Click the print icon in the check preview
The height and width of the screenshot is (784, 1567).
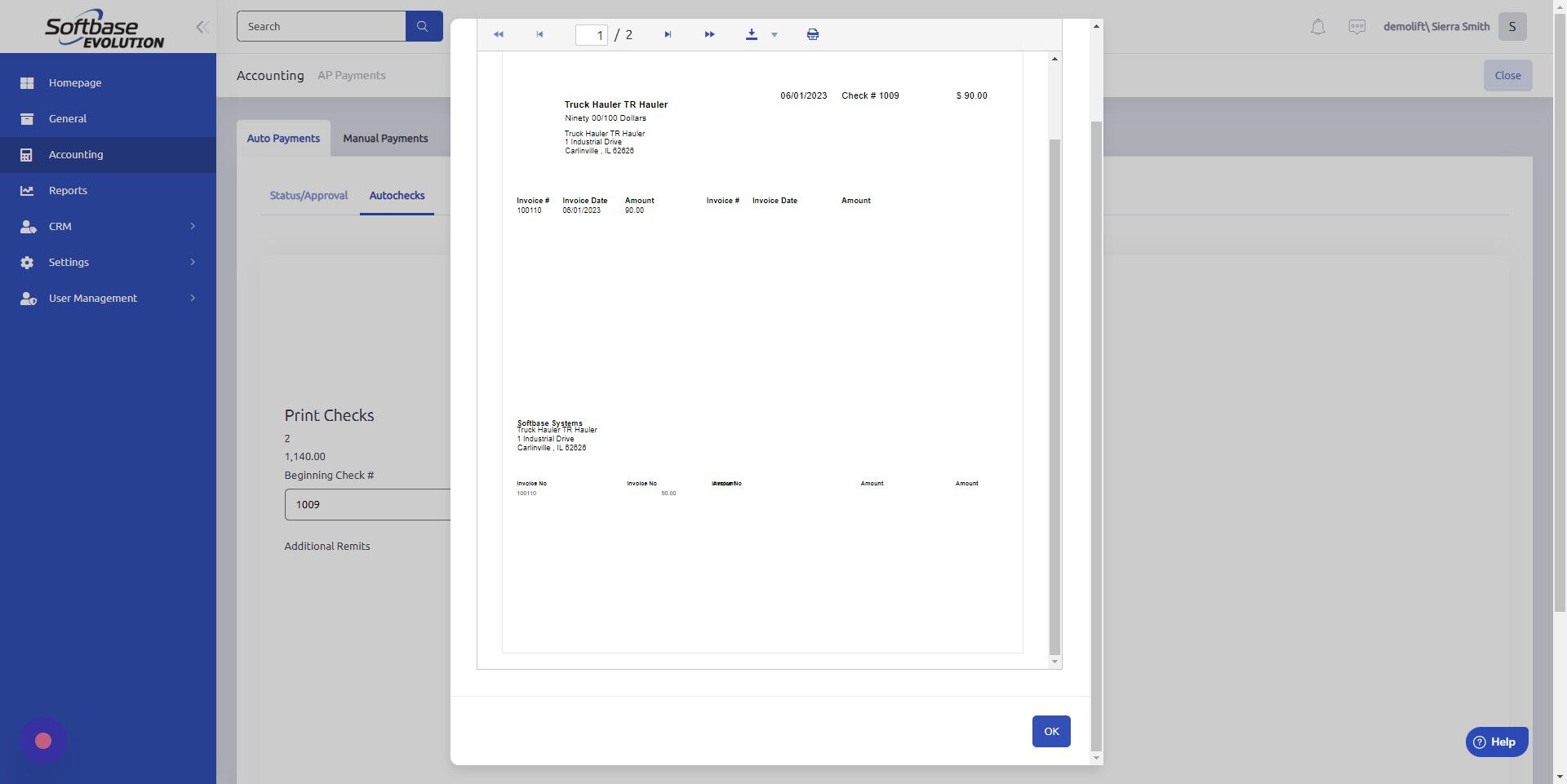[x=812, y=34]
